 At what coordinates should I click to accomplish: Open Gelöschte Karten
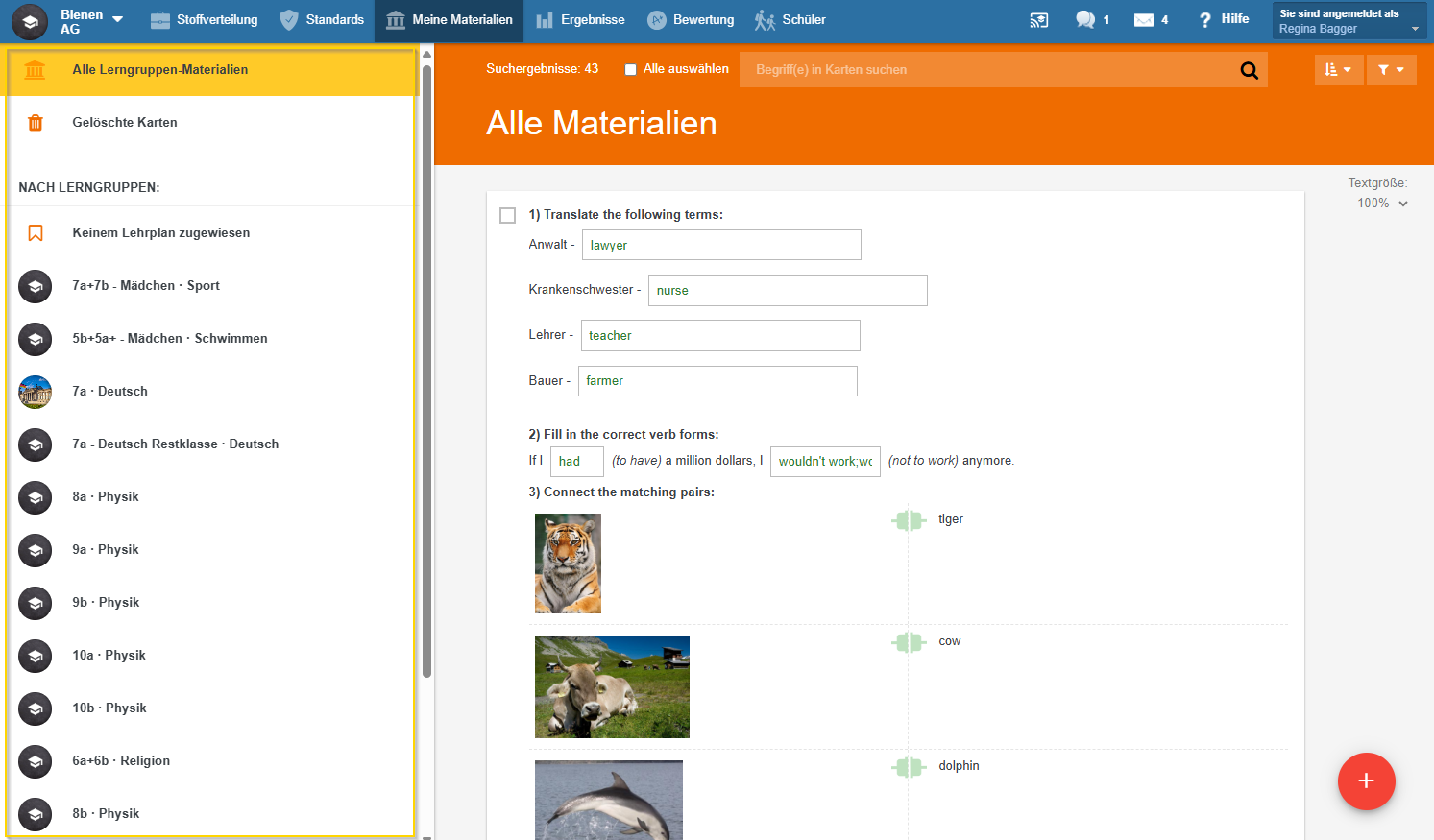211,123
